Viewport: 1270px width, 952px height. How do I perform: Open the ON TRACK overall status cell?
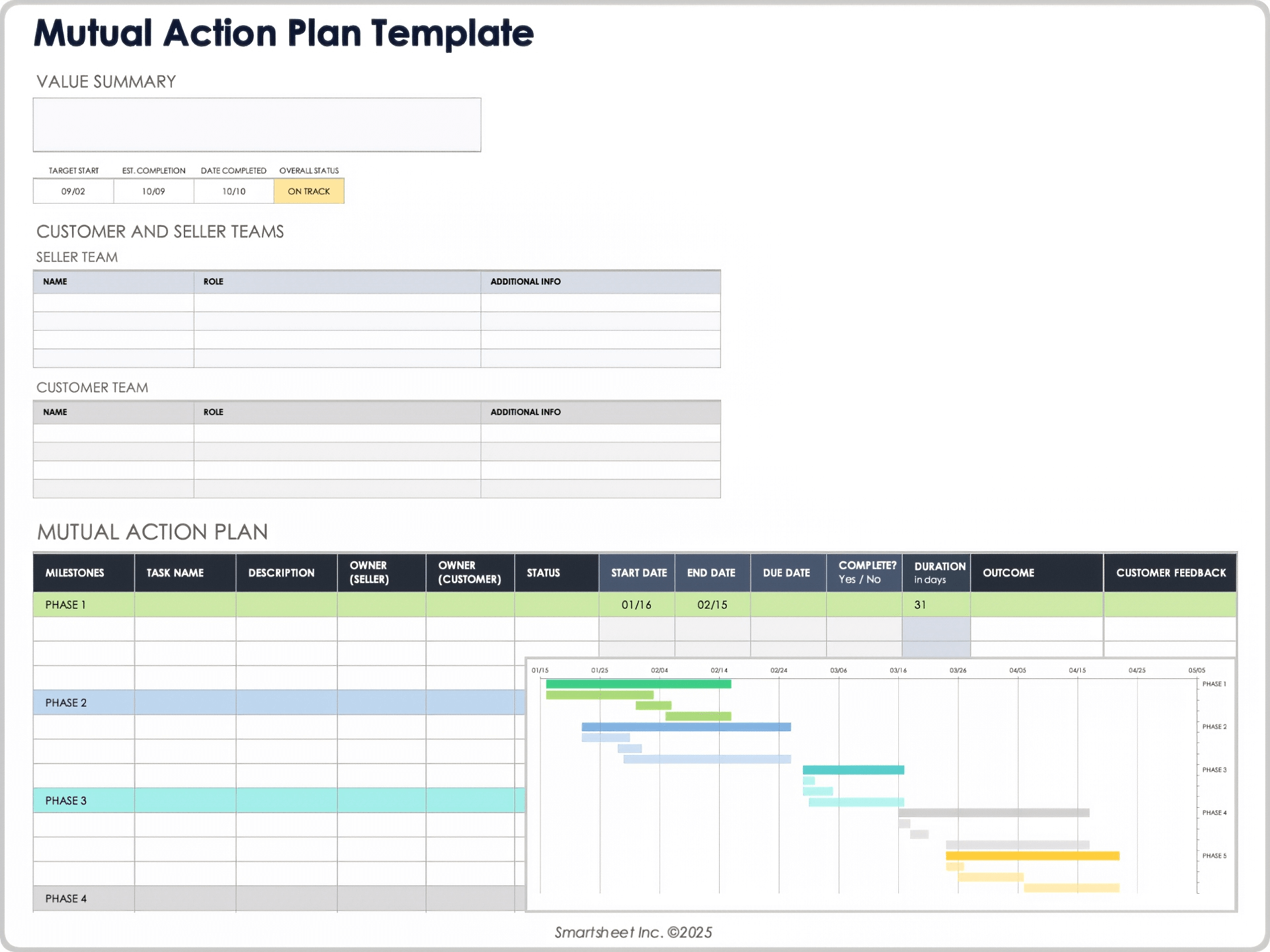[x=309, y=191]
